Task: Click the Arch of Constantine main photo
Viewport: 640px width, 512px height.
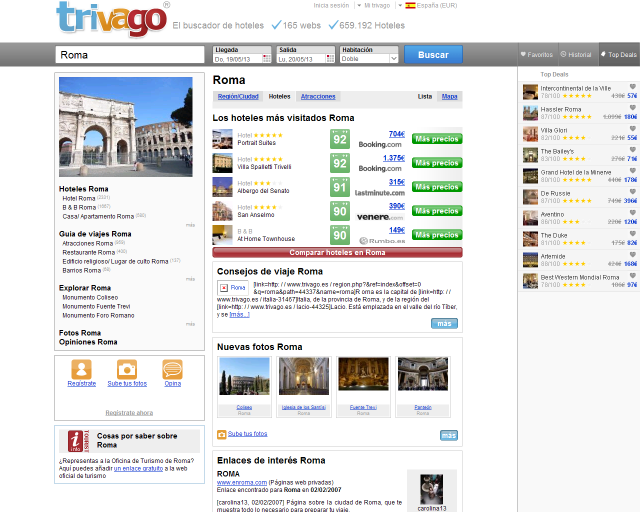Action: pyautogui.click(x=126, y=127)
